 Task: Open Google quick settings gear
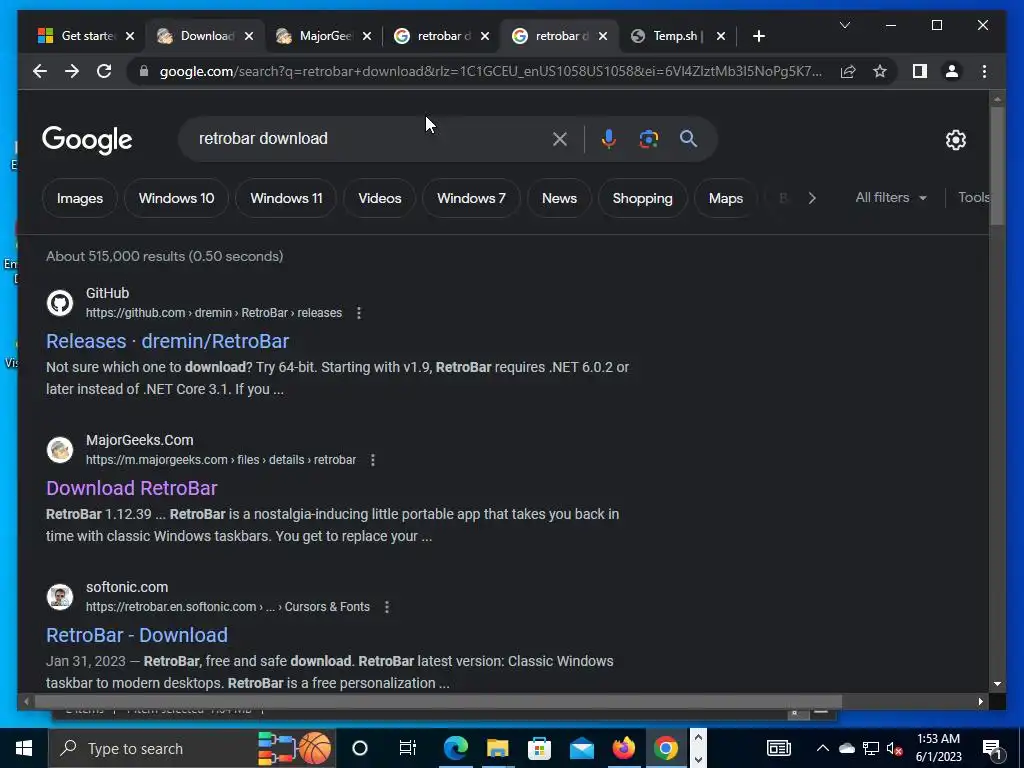(955, 140)
